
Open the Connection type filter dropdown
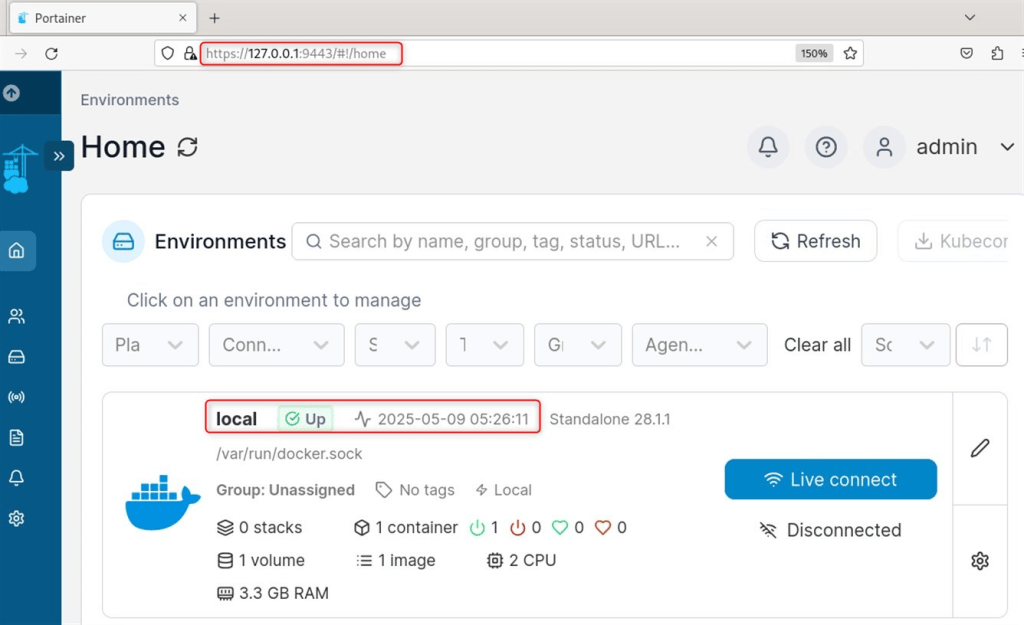pyautogui.click(x=276, y=344)
